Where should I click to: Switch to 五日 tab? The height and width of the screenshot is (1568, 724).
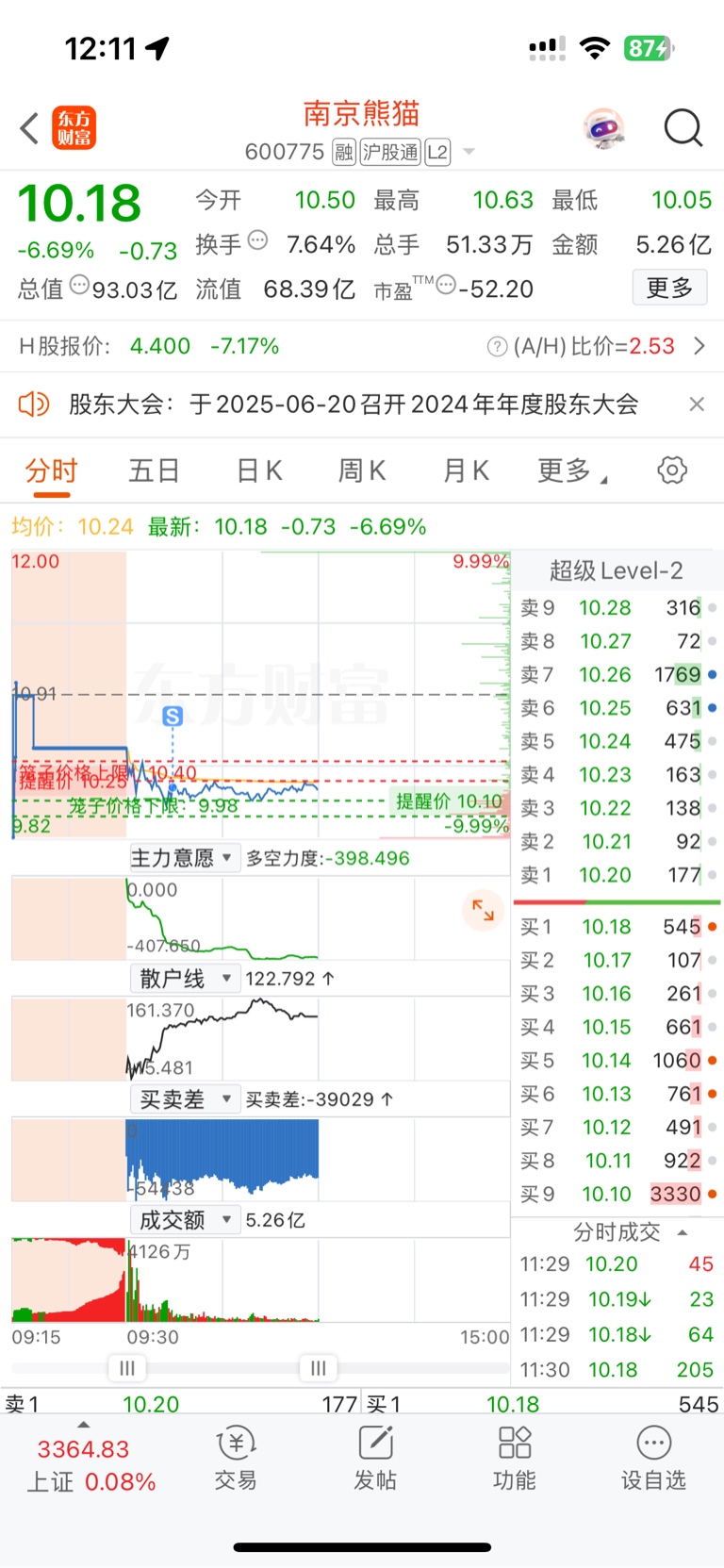154,470
